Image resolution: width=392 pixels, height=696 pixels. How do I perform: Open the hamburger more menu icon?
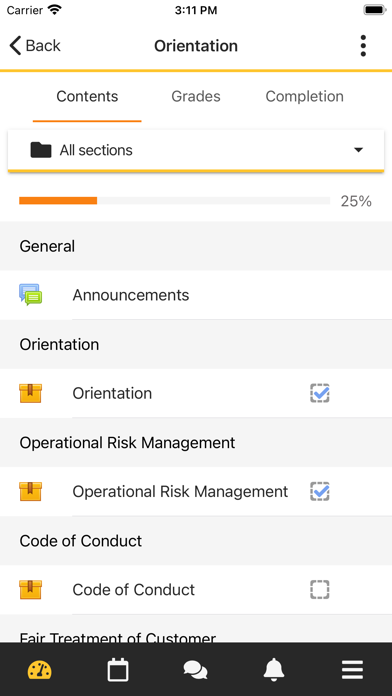352,670
